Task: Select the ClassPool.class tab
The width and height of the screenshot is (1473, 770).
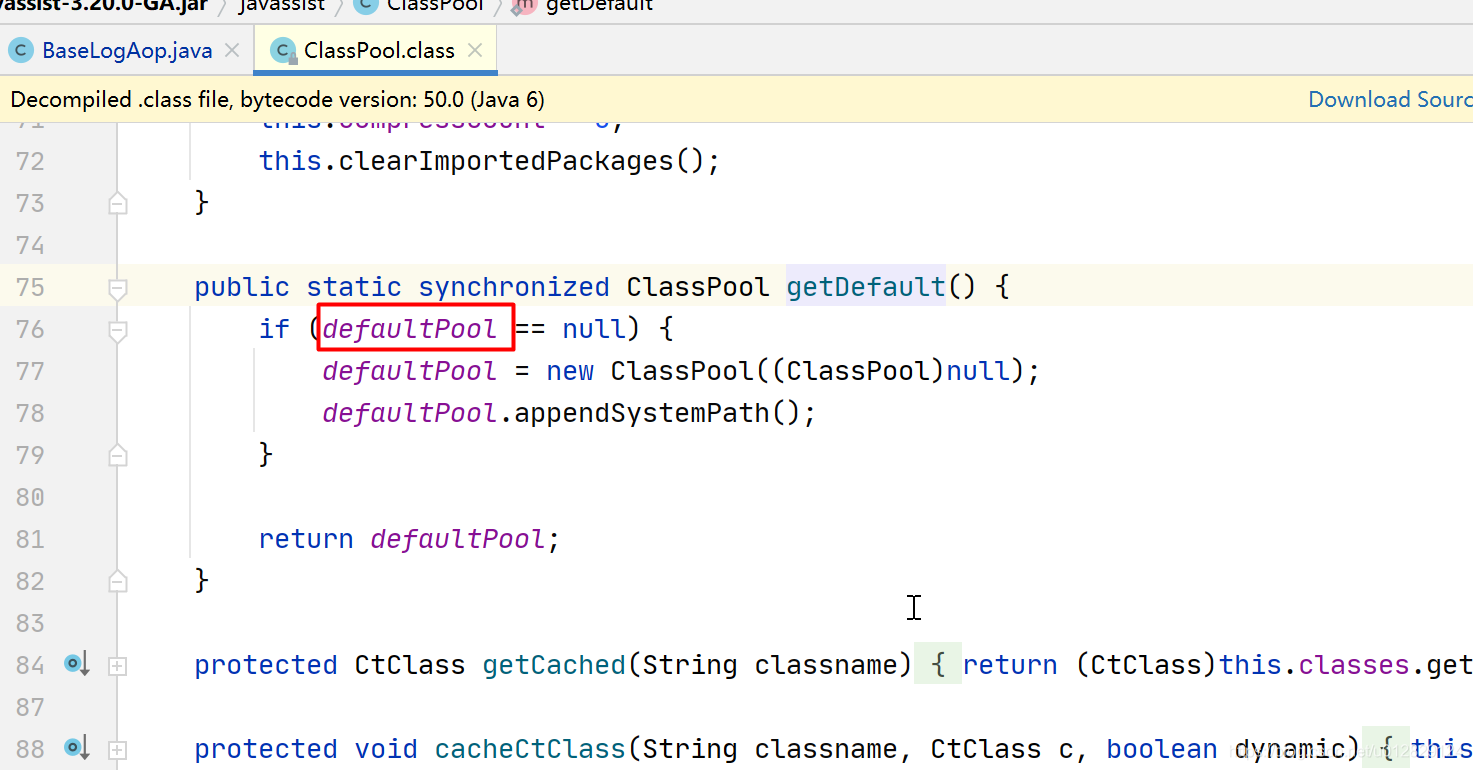Action: click(379, 50)
